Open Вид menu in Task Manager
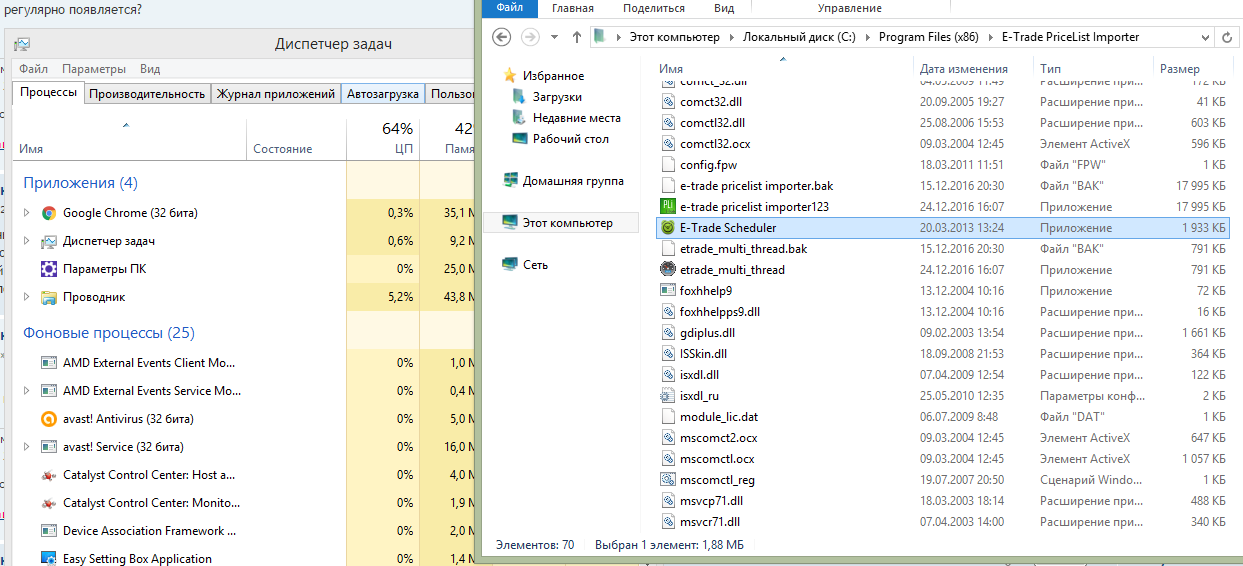The width and height of the screenshot is (1243, 566). point(150,69)
